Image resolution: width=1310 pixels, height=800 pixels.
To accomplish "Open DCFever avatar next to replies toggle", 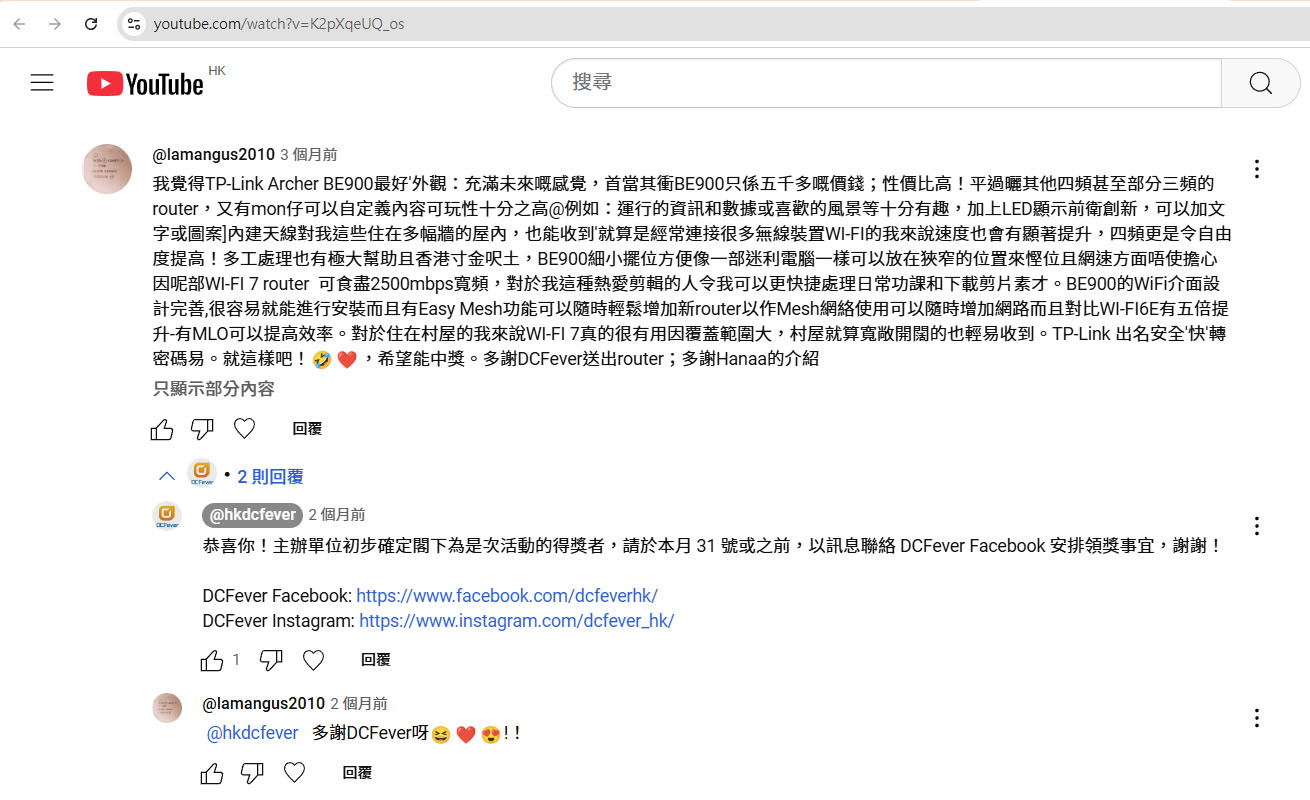I will click(x=202, y=473).
